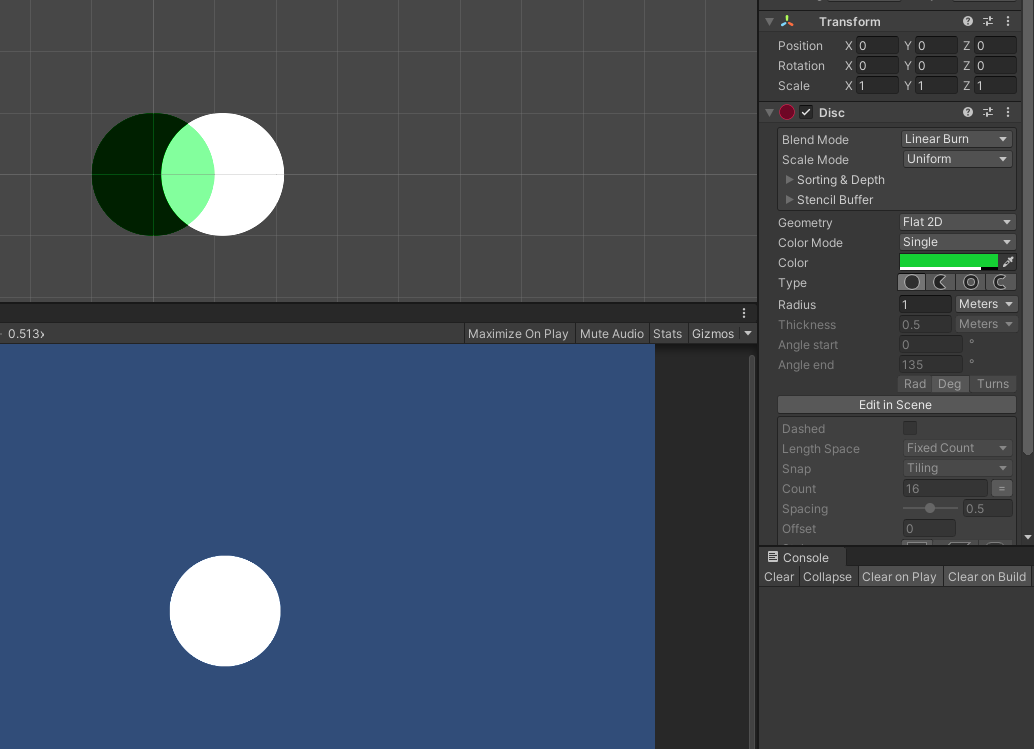This screenshot has width=1034, height=749.
Task: Open Disc component help icon
Action: click(x=967, y=112)
